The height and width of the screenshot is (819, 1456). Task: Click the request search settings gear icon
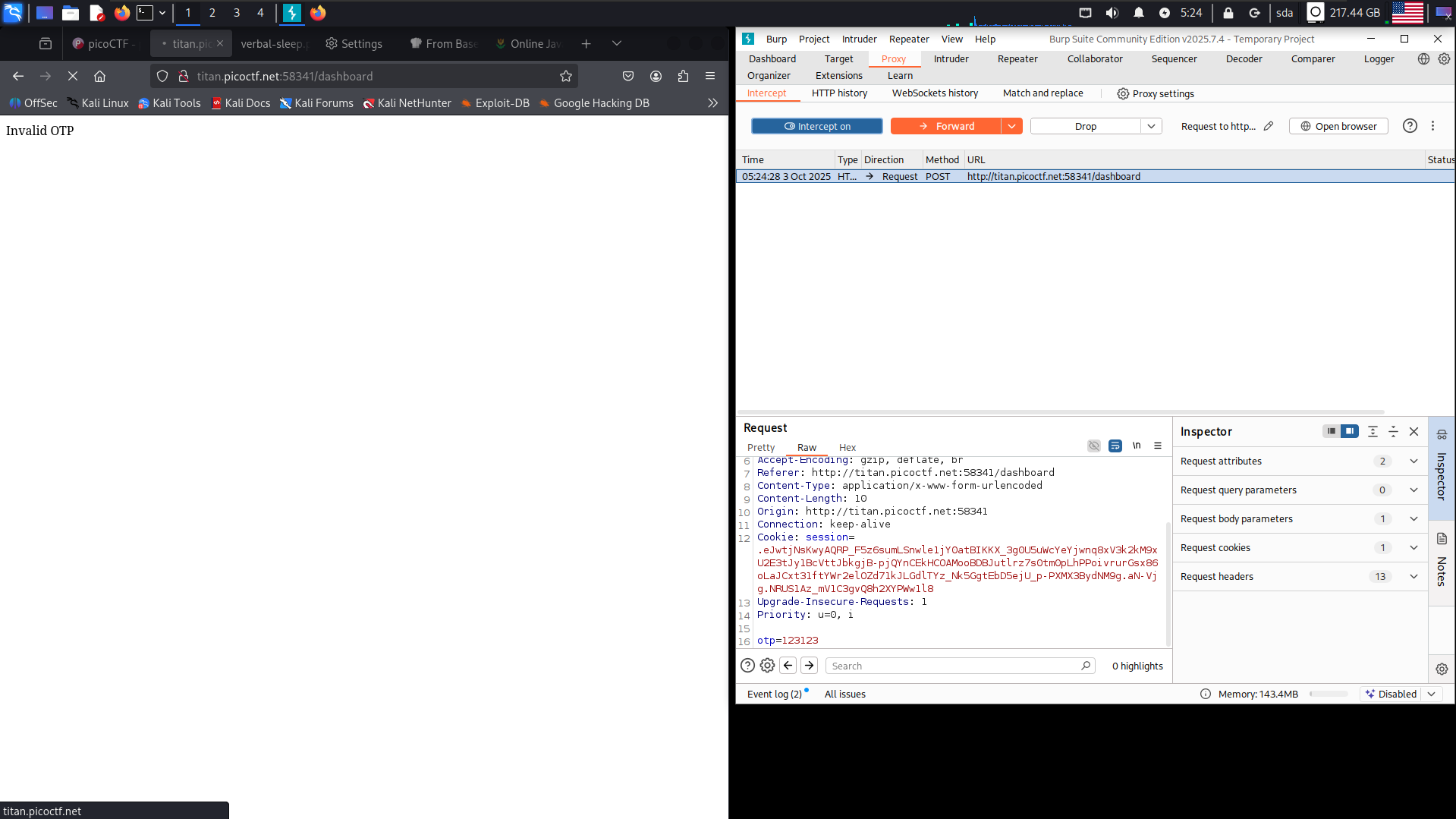(767, 666)
